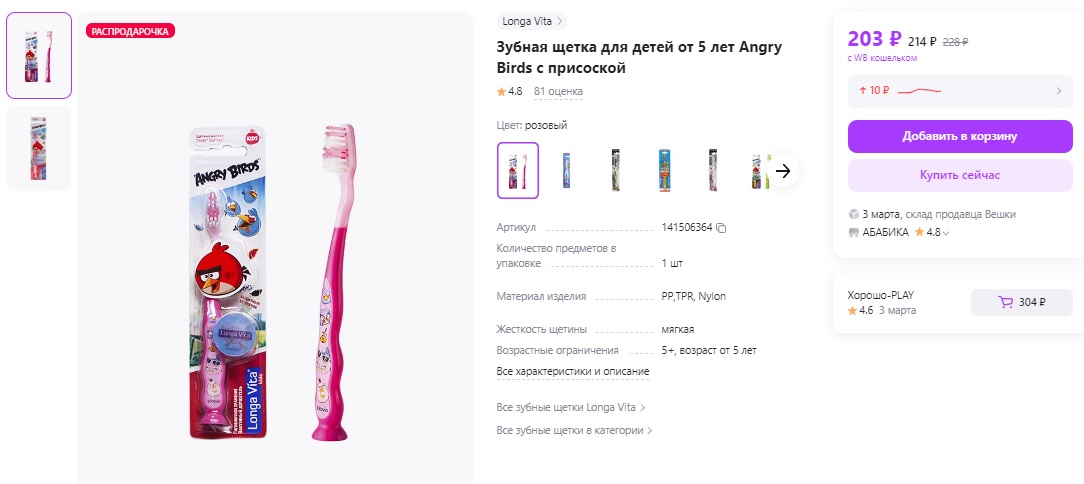Select the blue toothbrush color variant

566,170
